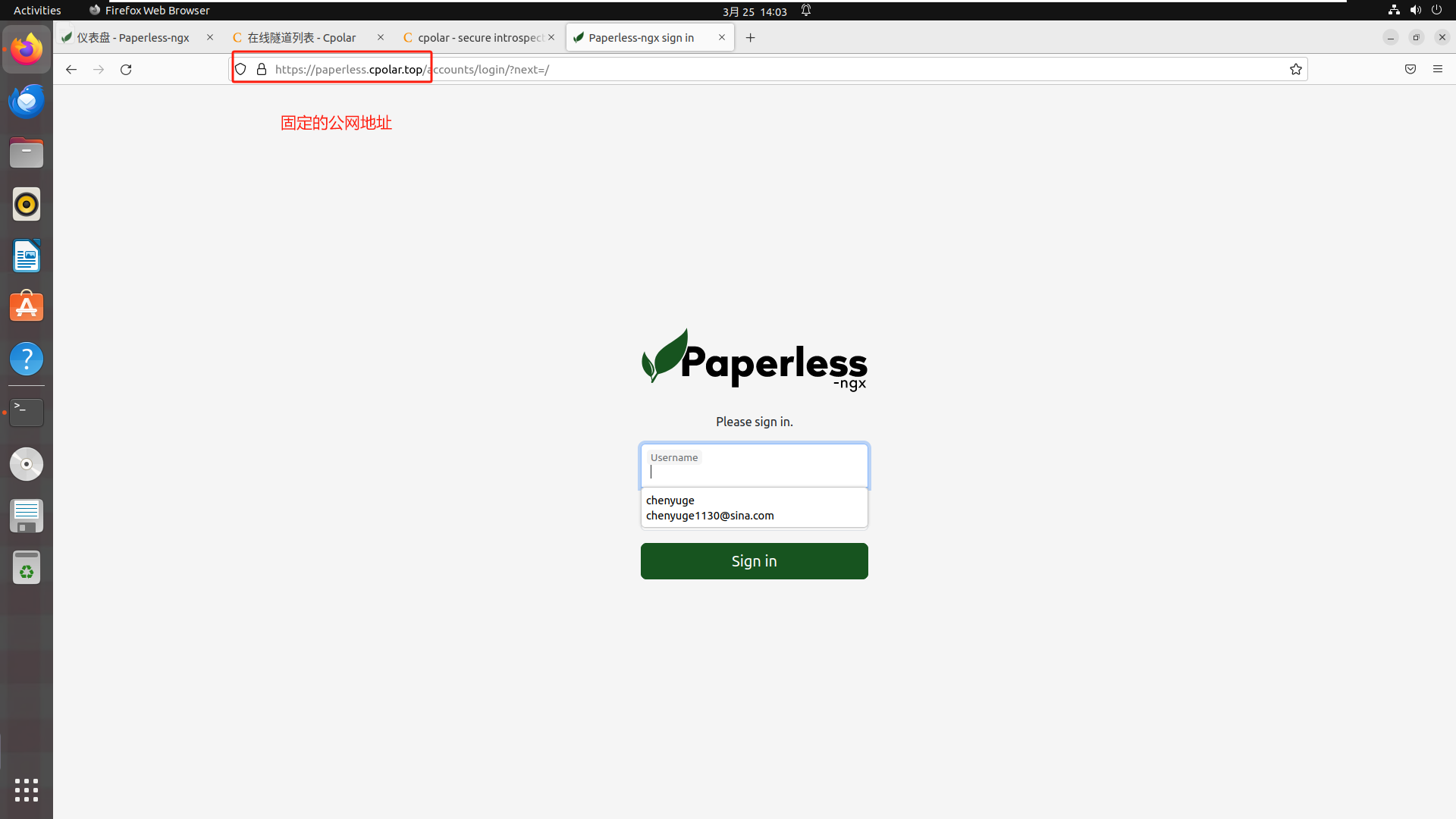Open Terminal from the Ubuntu dock
The image size is (1456, 819).
pyautogui.click(x=27, y=412)
